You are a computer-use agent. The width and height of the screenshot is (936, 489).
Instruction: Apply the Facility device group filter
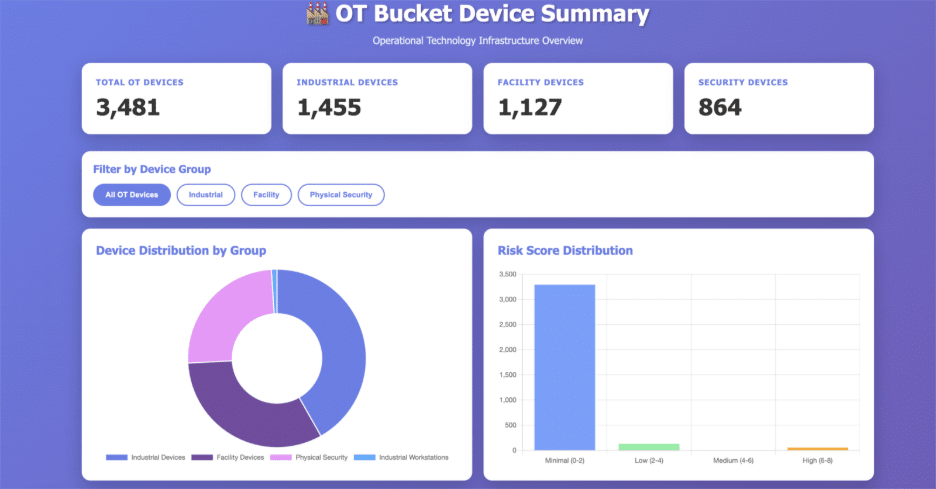tap(266, 195)
